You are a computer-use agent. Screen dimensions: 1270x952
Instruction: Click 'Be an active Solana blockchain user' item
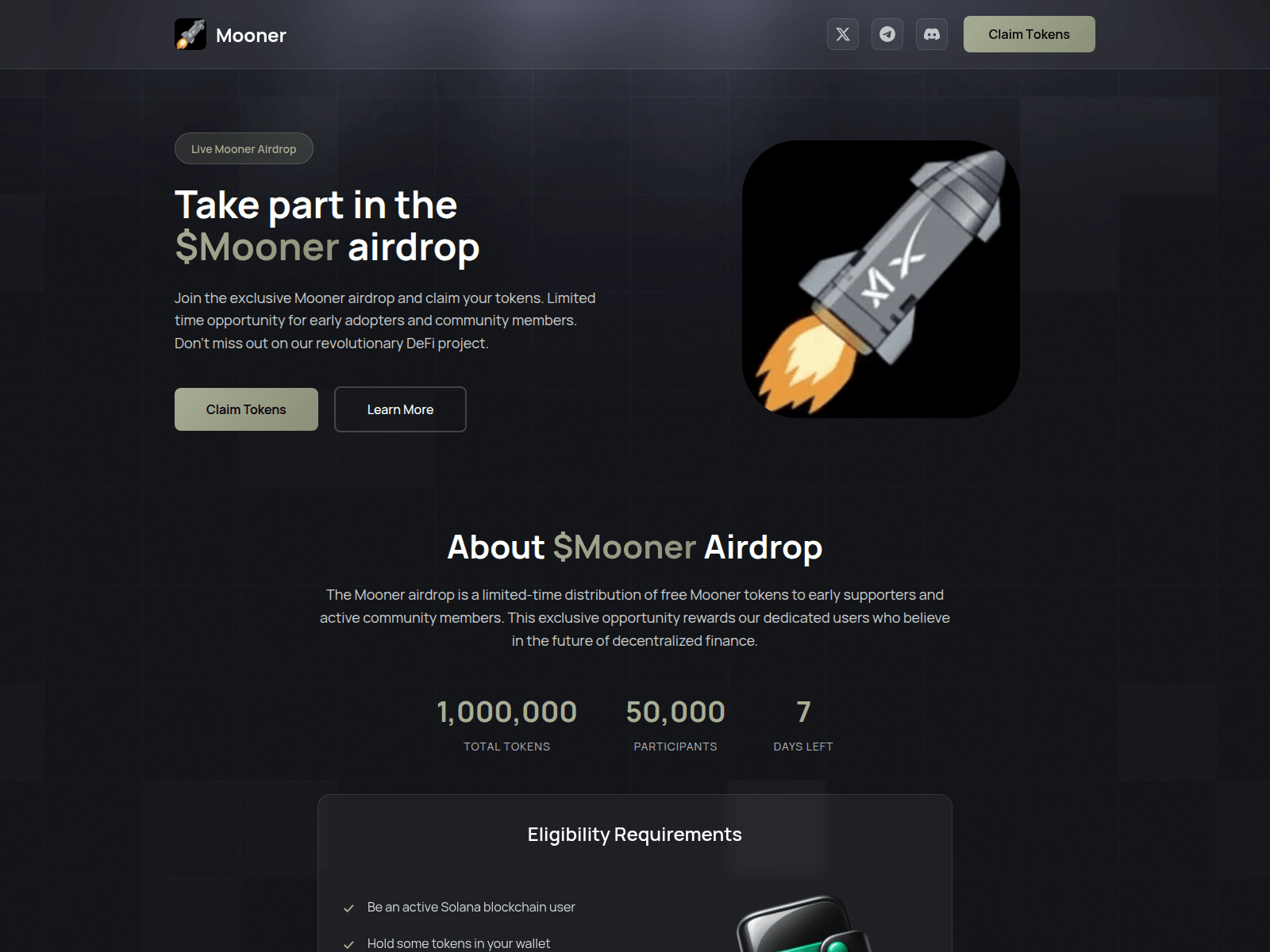(x=471, y=907)
